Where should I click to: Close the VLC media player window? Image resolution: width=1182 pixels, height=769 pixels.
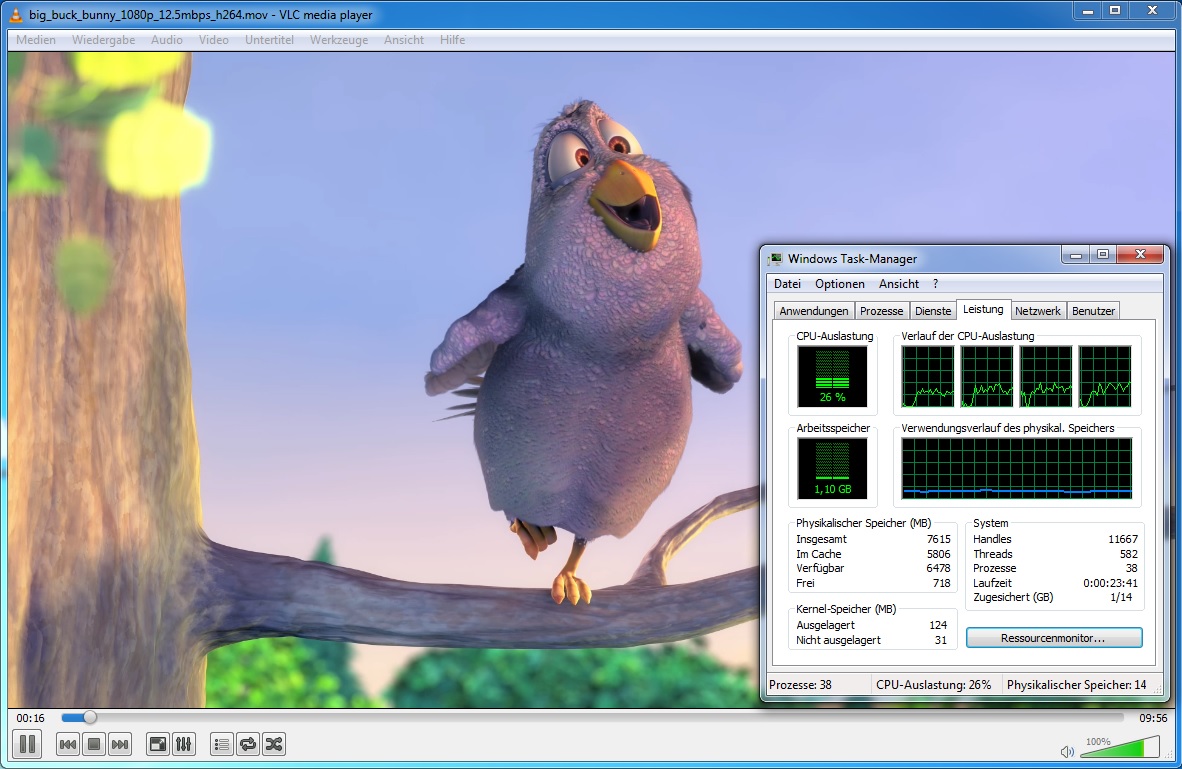tap(1152, 11)
